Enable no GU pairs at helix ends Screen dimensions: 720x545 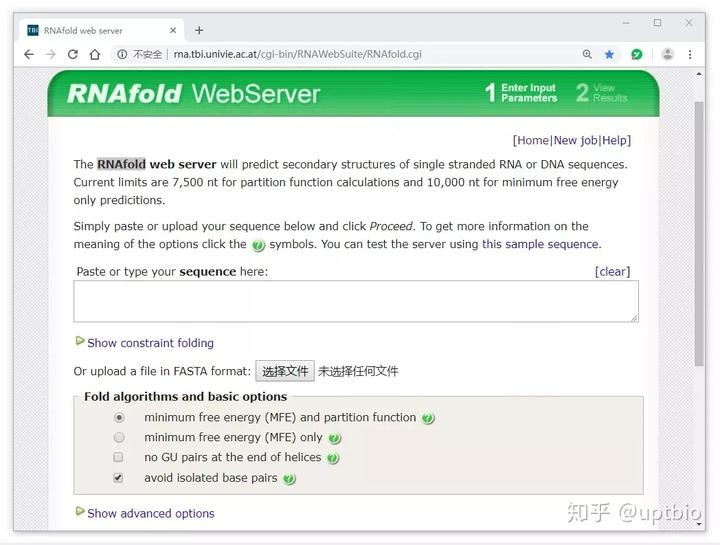click(118, 457)
